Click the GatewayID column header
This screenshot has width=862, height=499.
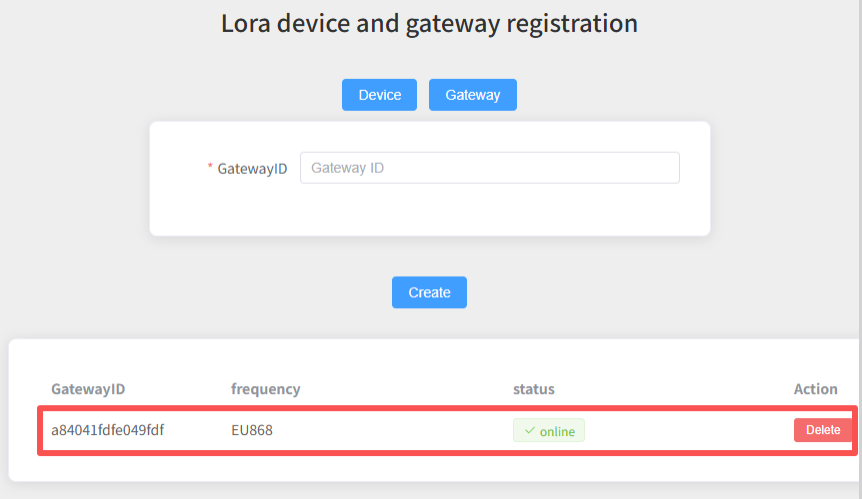88,389
